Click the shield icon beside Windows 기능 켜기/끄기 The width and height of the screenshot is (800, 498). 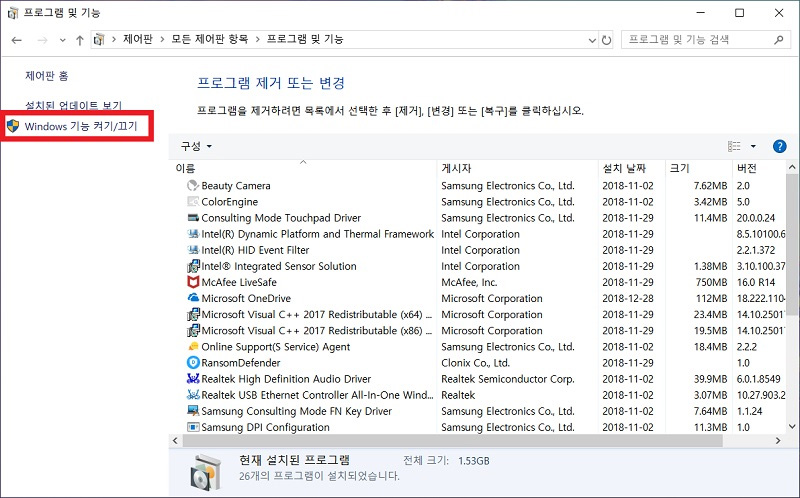[x=13, y=126]
